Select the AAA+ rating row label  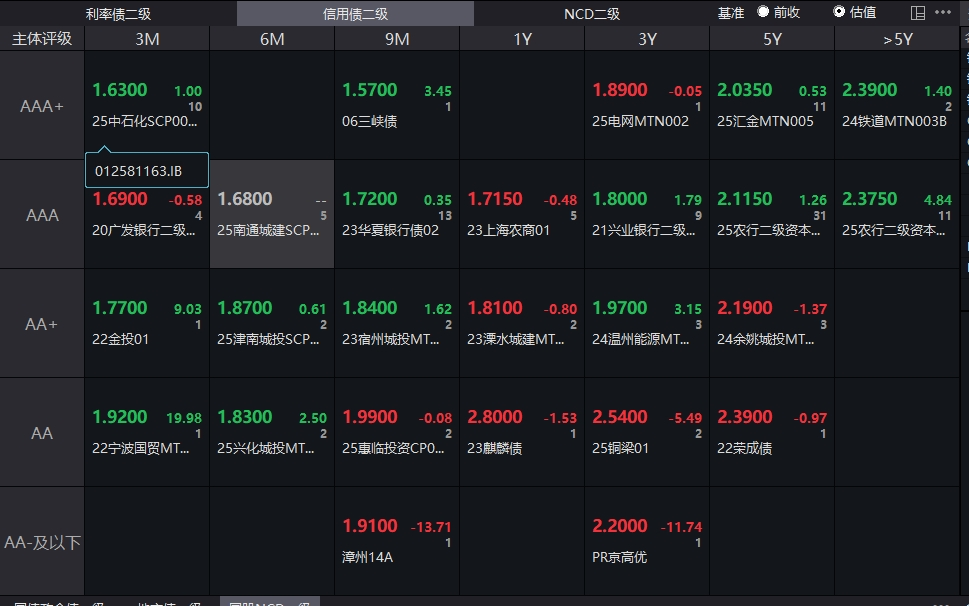42,106
